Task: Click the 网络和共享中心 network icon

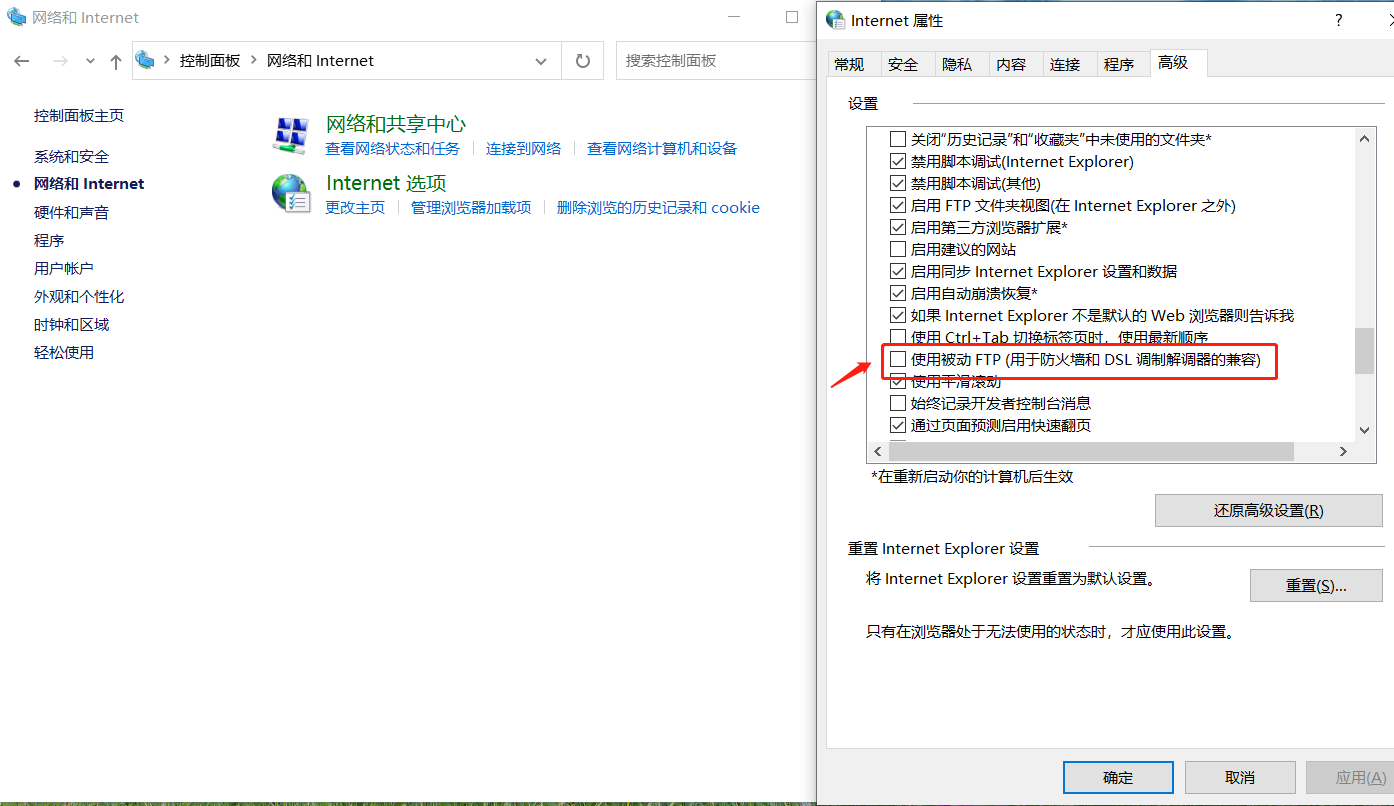Action: 290,135
